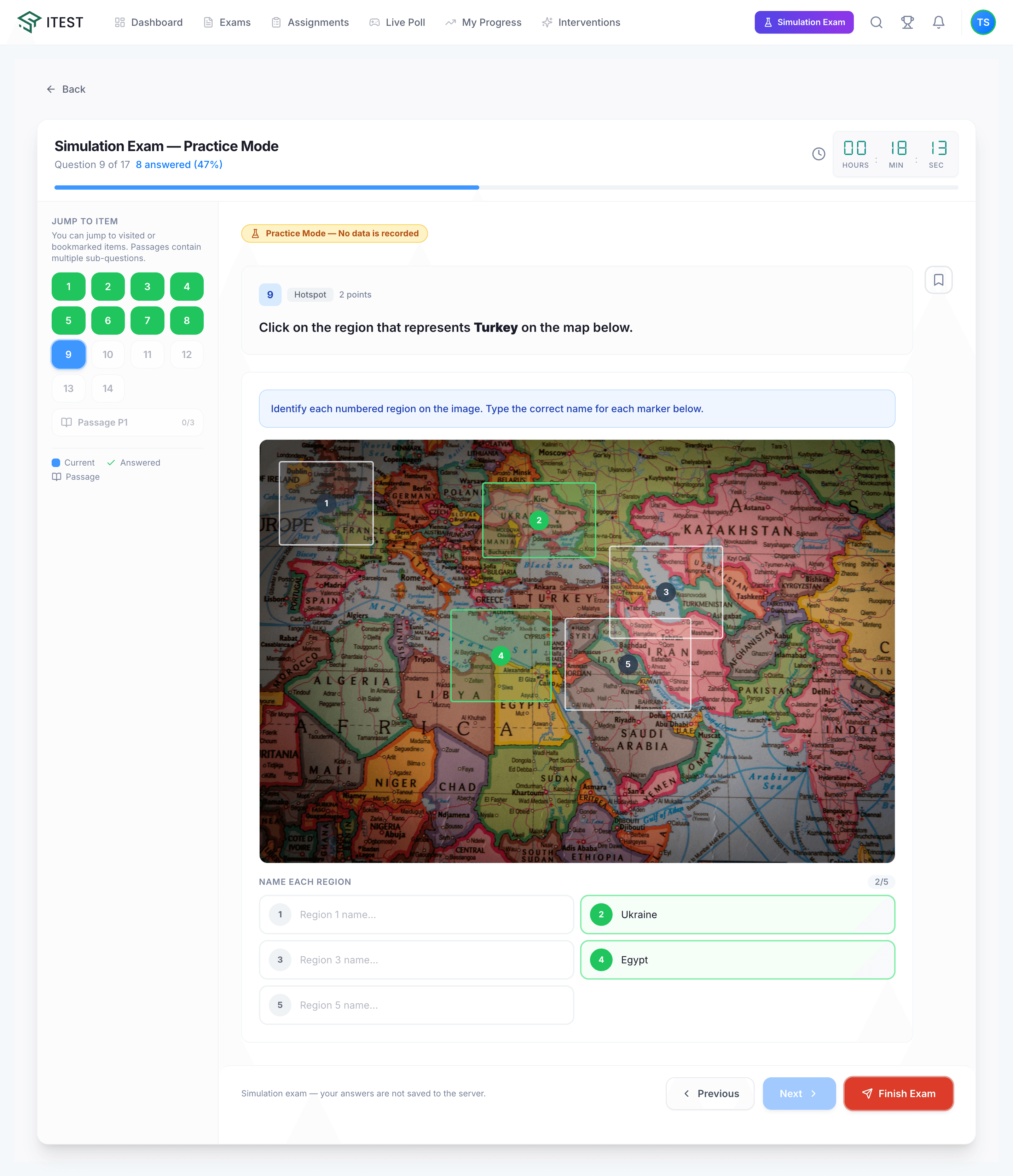
Task: Open the TS user avatar menu
Action: point(983,22)
